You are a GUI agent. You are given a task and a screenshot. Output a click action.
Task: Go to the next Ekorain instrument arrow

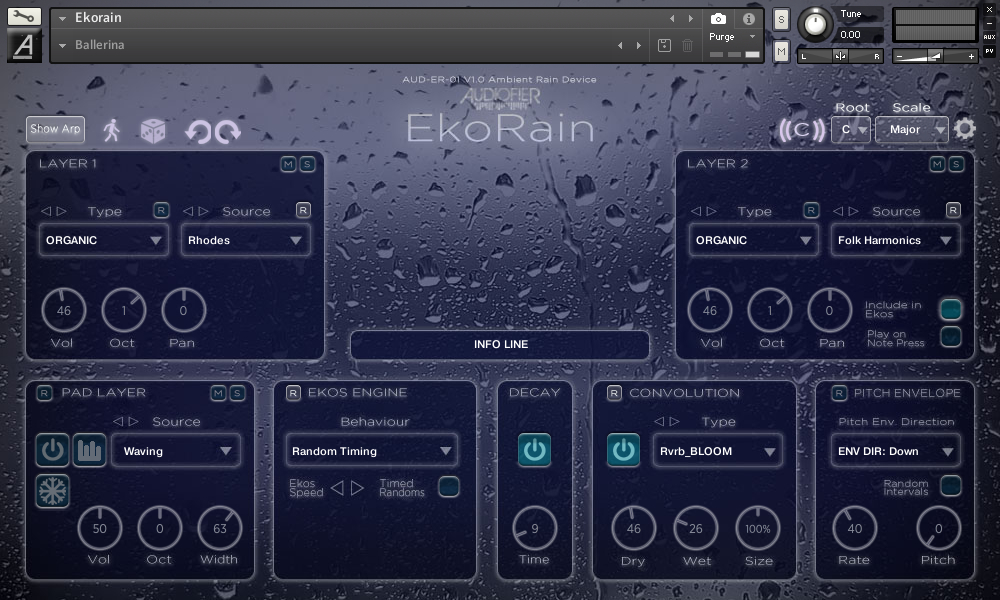tap(691, 18)
